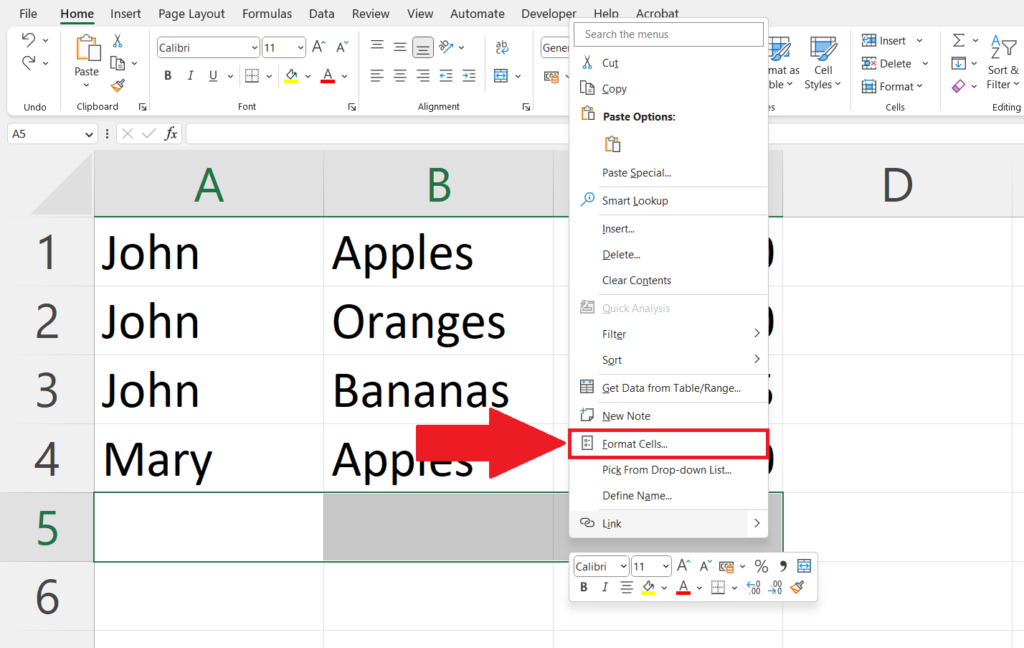1024x648 pixels.
Task: Click the ribbon Increase Font Size icon
Action: (x=318, y=47)
